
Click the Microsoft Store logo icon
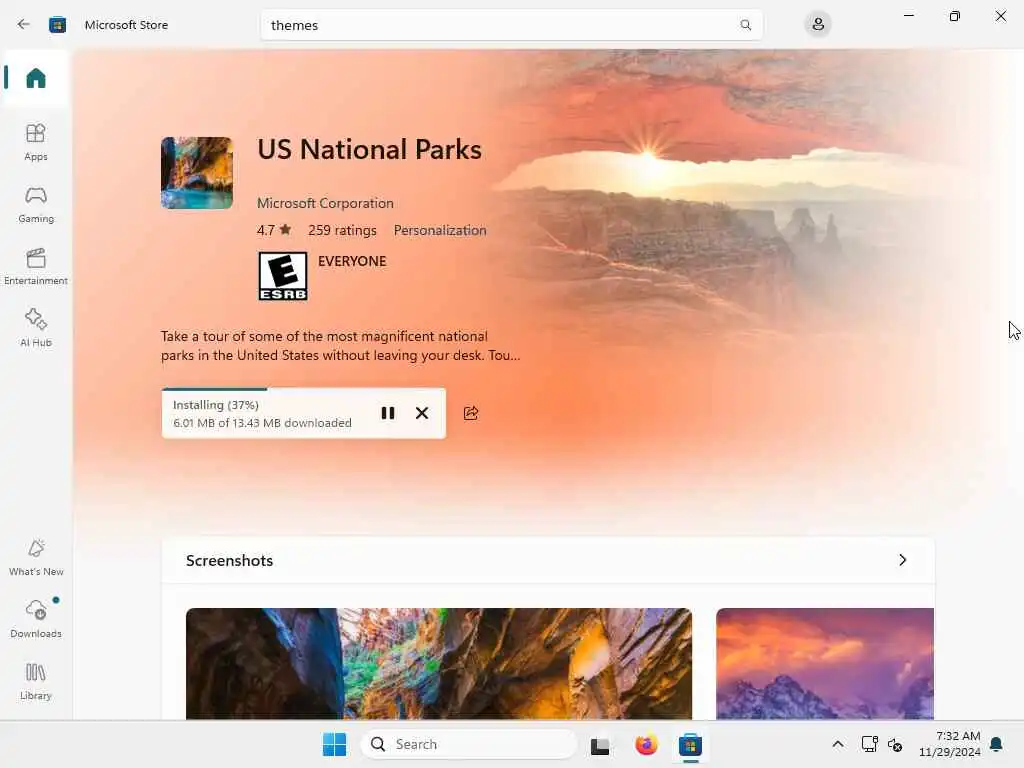[57, 25]
